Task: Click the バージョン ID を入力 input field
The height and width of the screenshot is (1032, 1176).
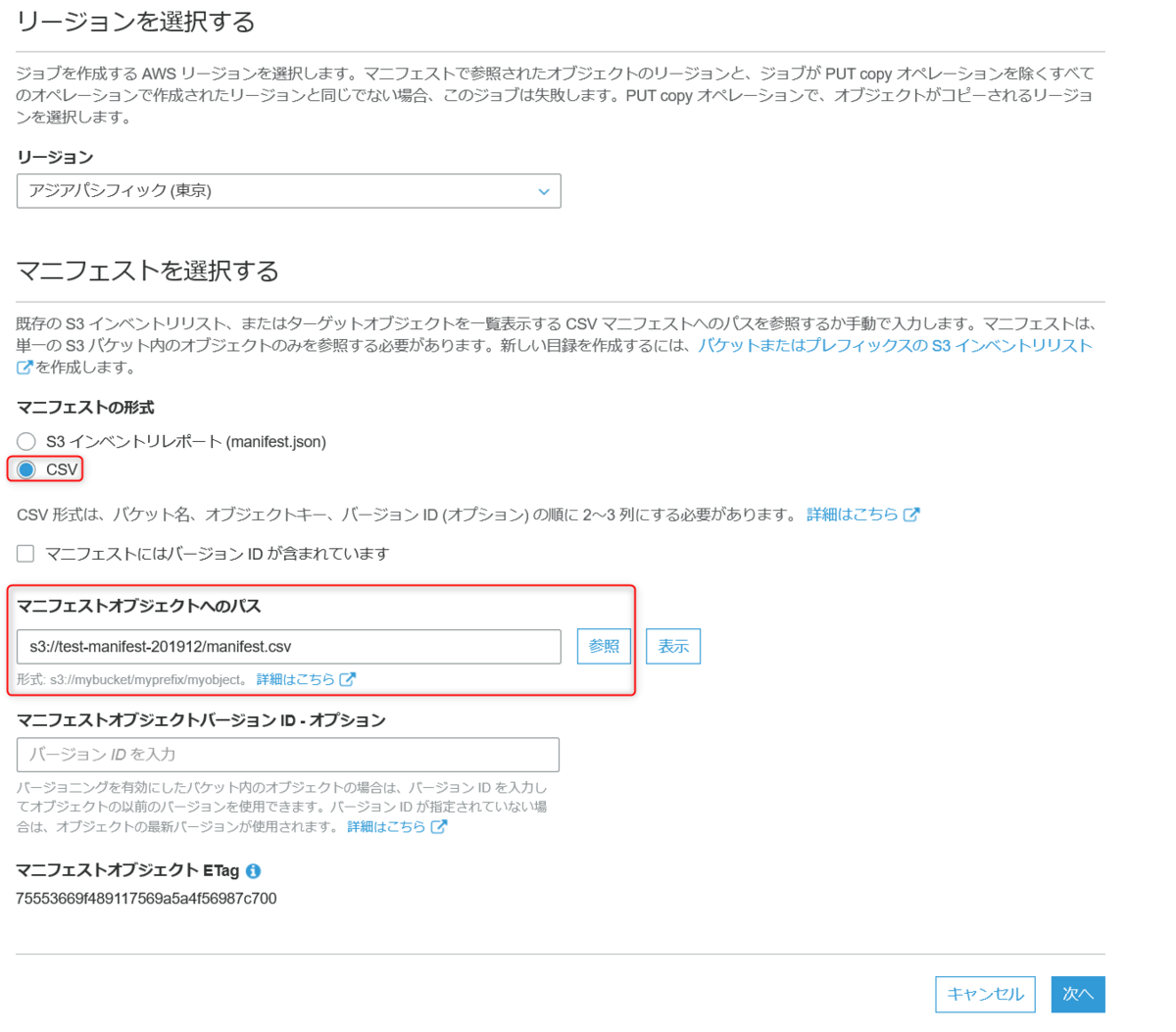Action: point(288,755)
